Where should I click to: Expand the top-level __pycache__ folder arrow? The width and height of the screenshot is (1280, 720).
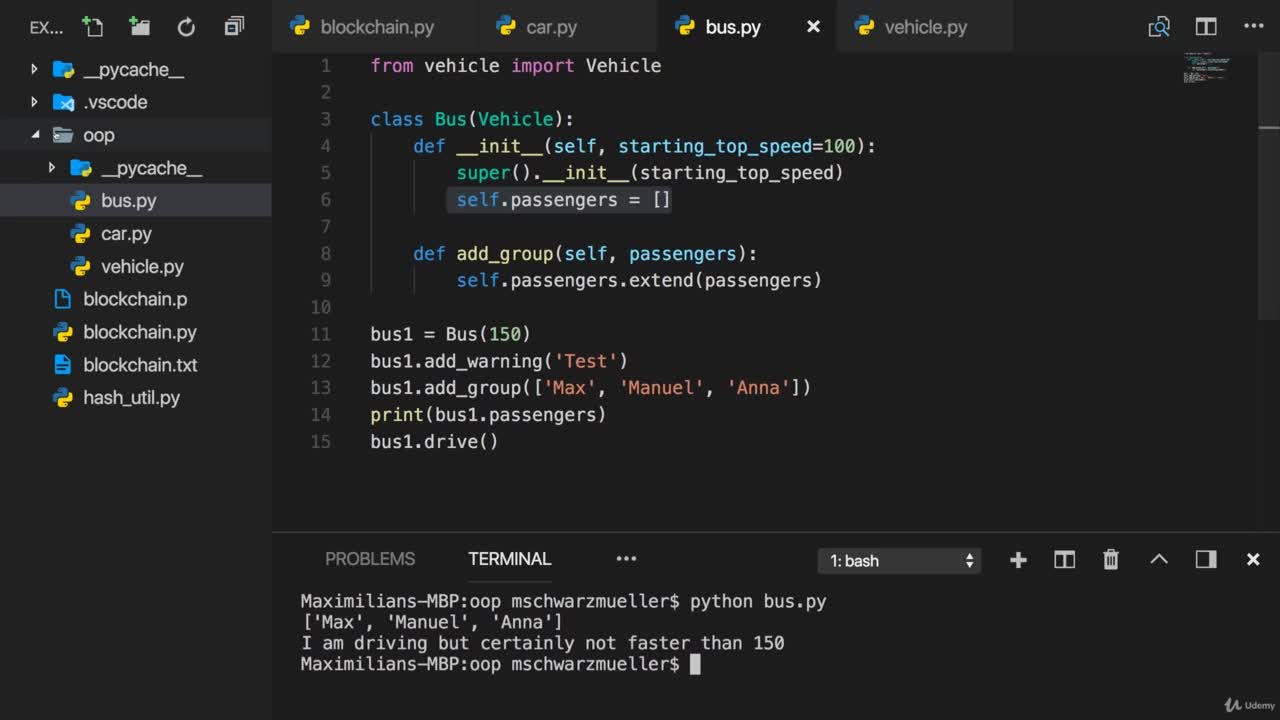point(34,69)
